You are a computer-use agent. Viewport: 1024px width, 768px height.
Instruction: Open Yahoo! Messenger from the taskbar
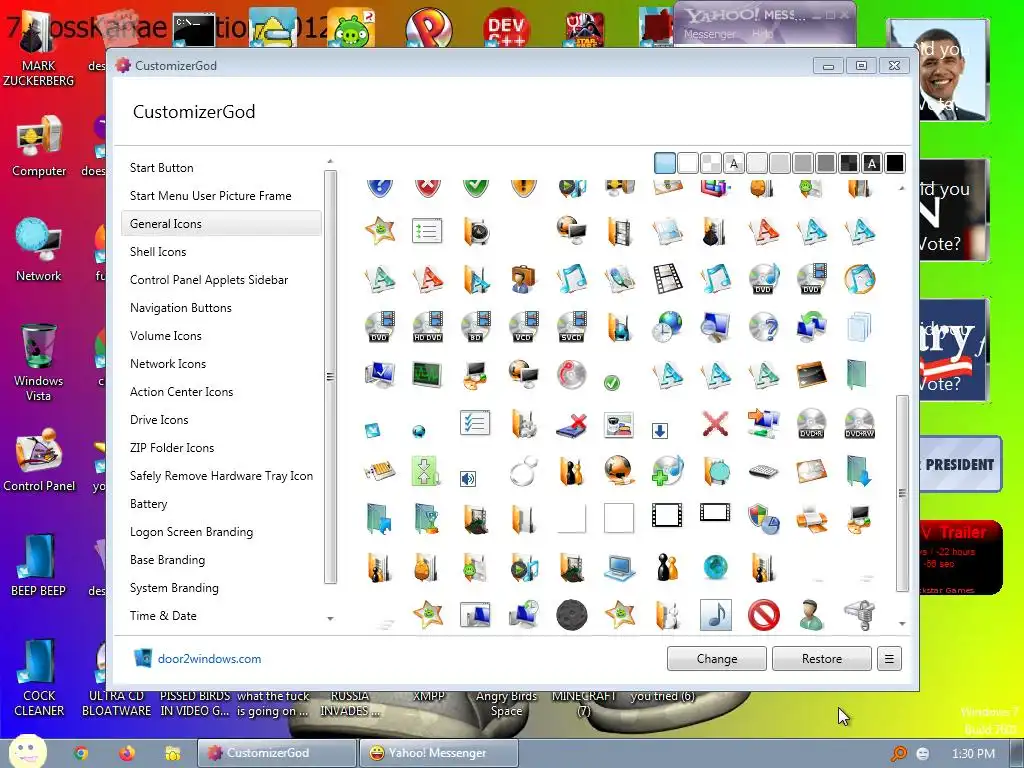pos(438,753)
